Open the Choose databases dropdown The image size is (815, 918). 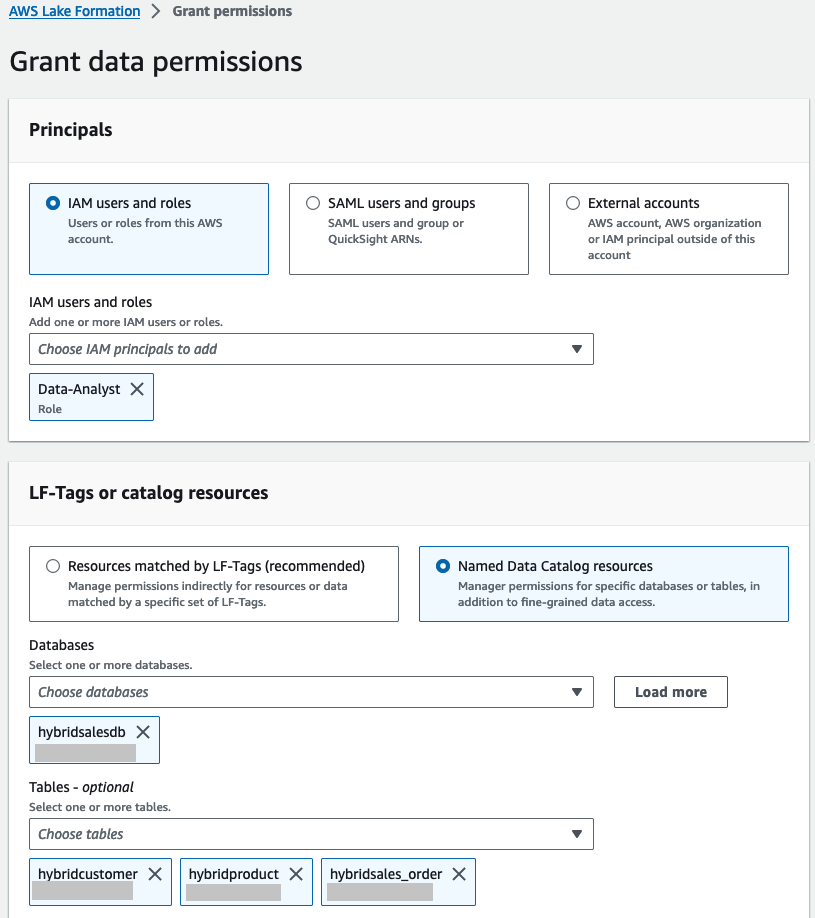pos(300,692)
